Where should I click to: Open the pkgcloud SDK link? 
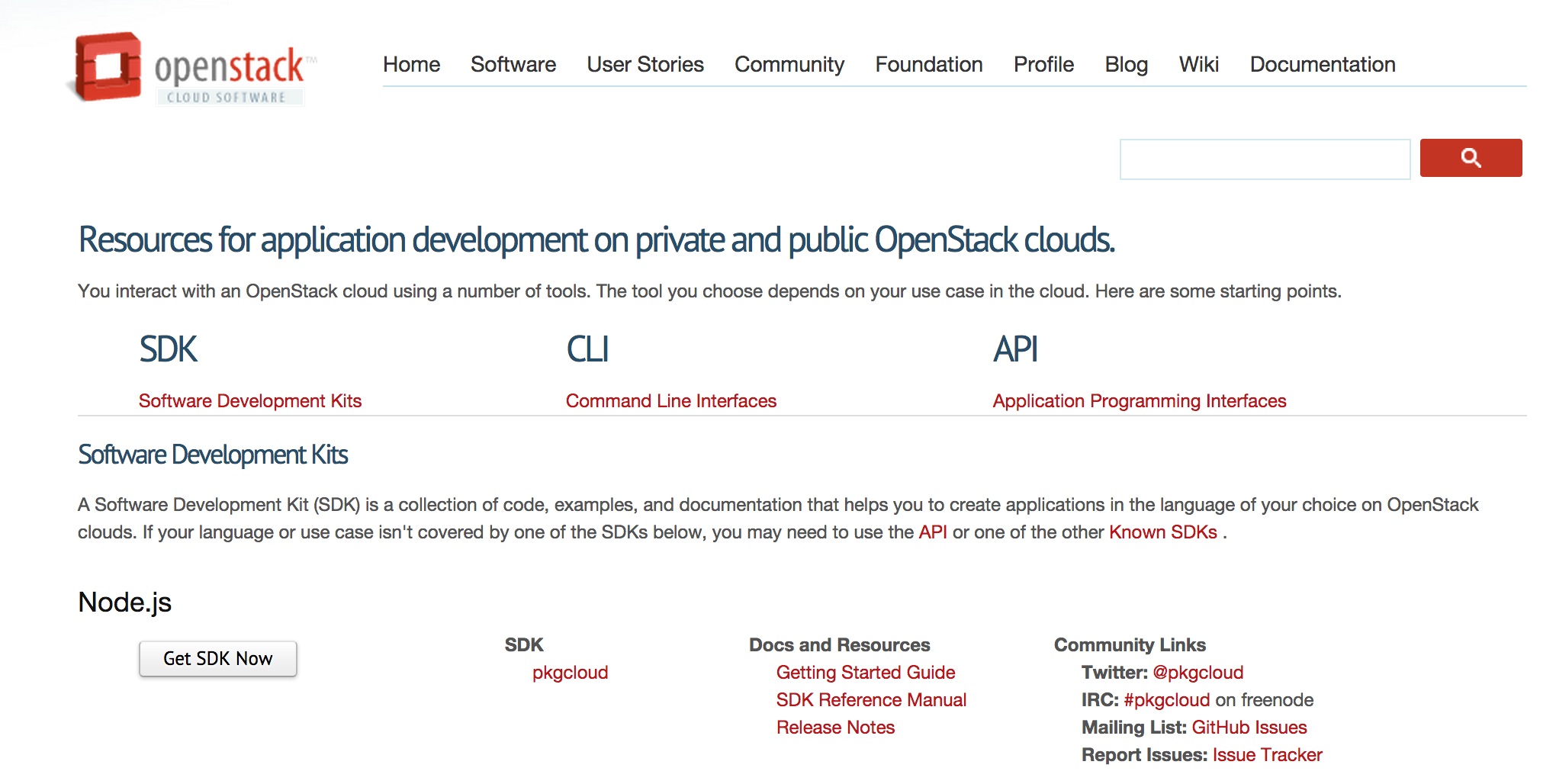point(570,673)
